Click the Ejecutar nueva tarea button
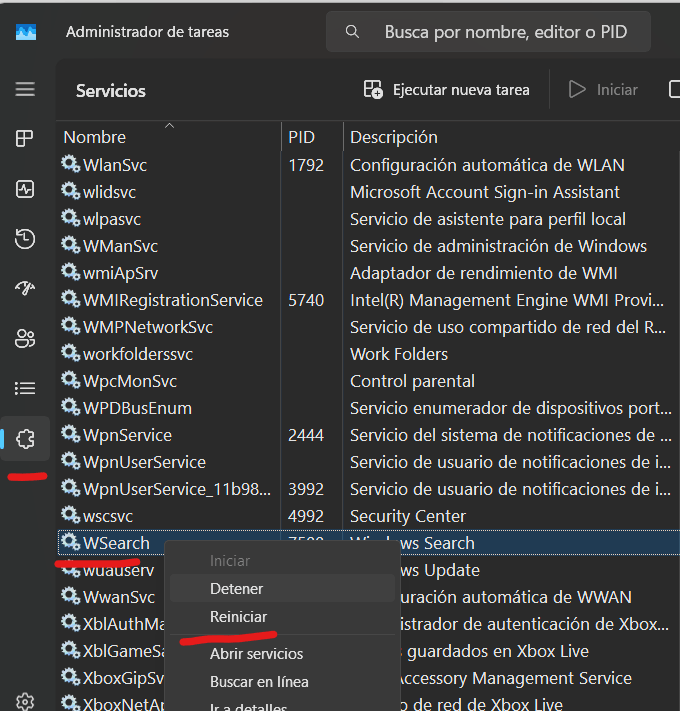Viewport: 680px width, 711px height. coord(447,90)
